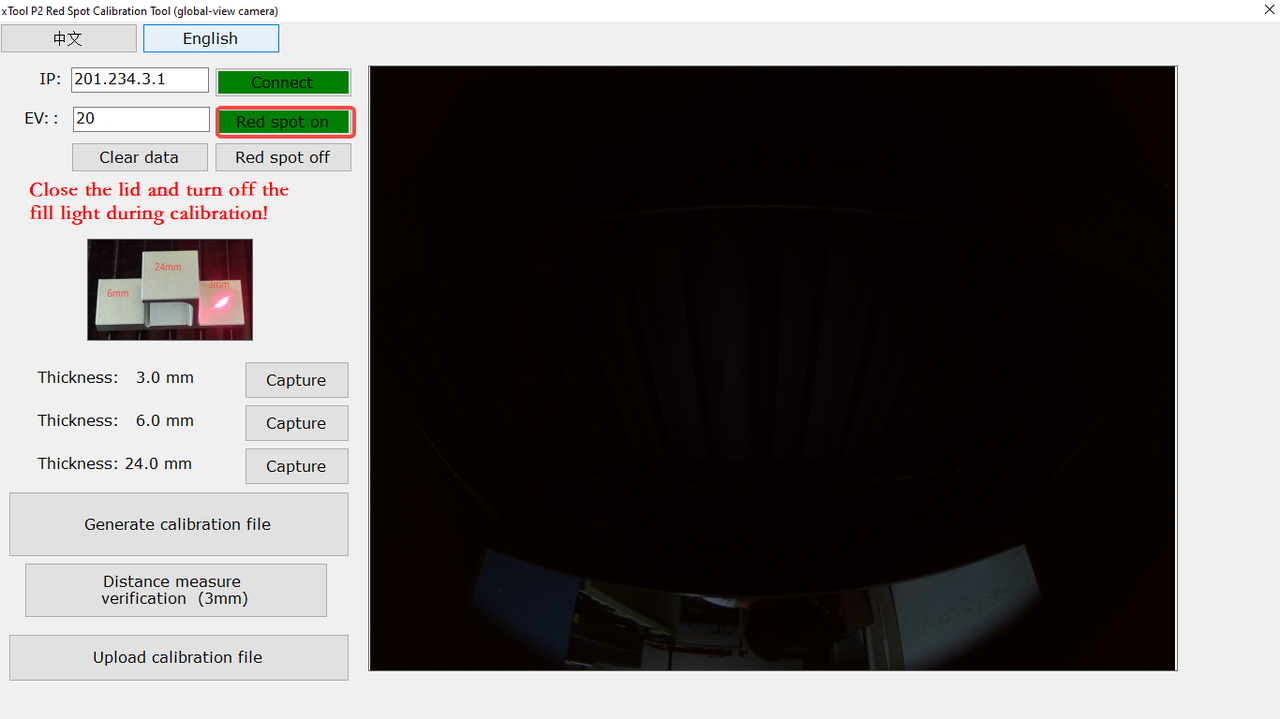Upload the calibration file
1280x719 pixels.
(178, 658)
